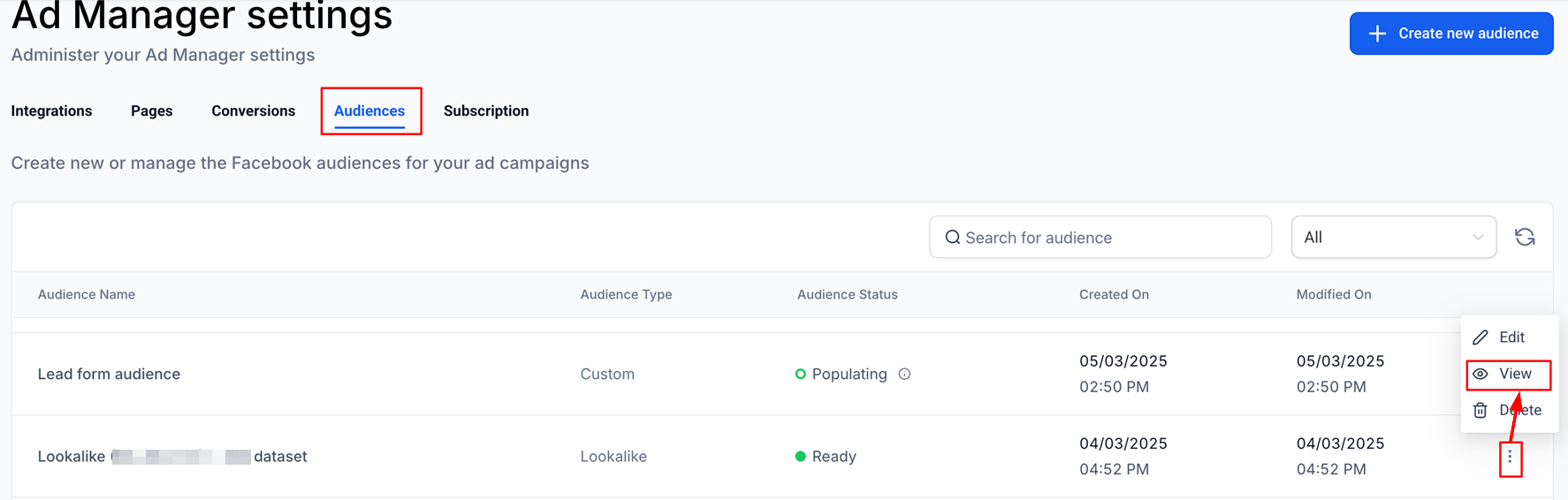Click the search magnifier icon
The height and width of the screenshot is (500, 1568).
pos(952,237)
